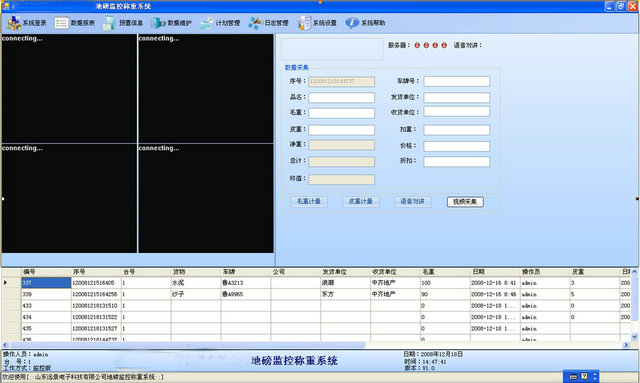The width and height of the screenshot is (640, 383).
Task: Click the 语音对讲 intercom button
Action: click(x=413, y=201)
